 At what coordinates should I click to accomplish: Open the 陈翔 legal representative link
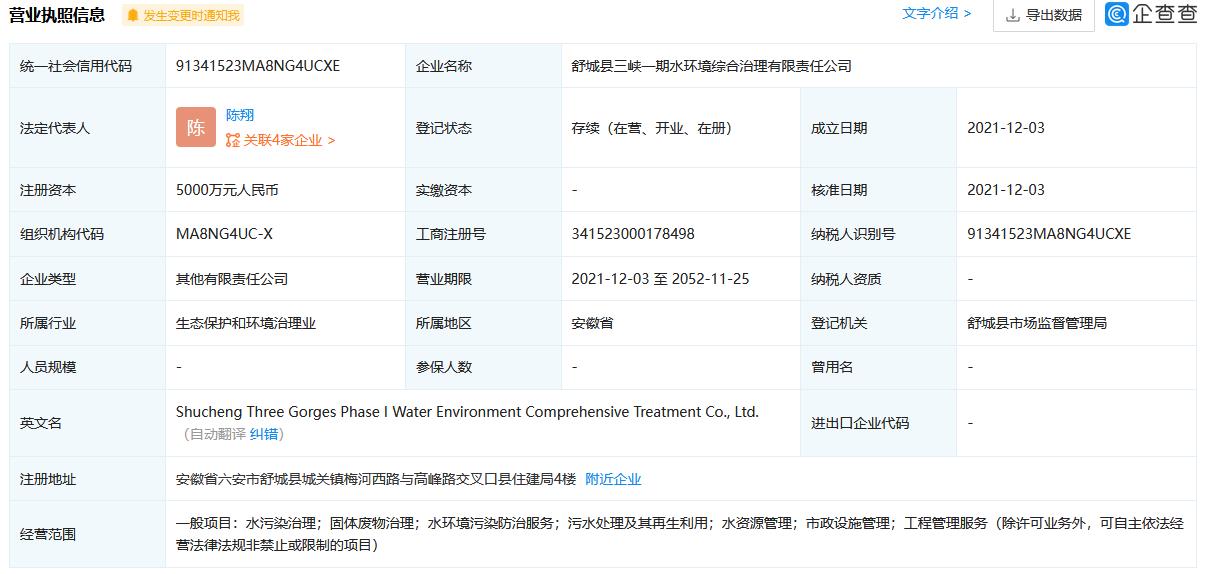(240, 115)
